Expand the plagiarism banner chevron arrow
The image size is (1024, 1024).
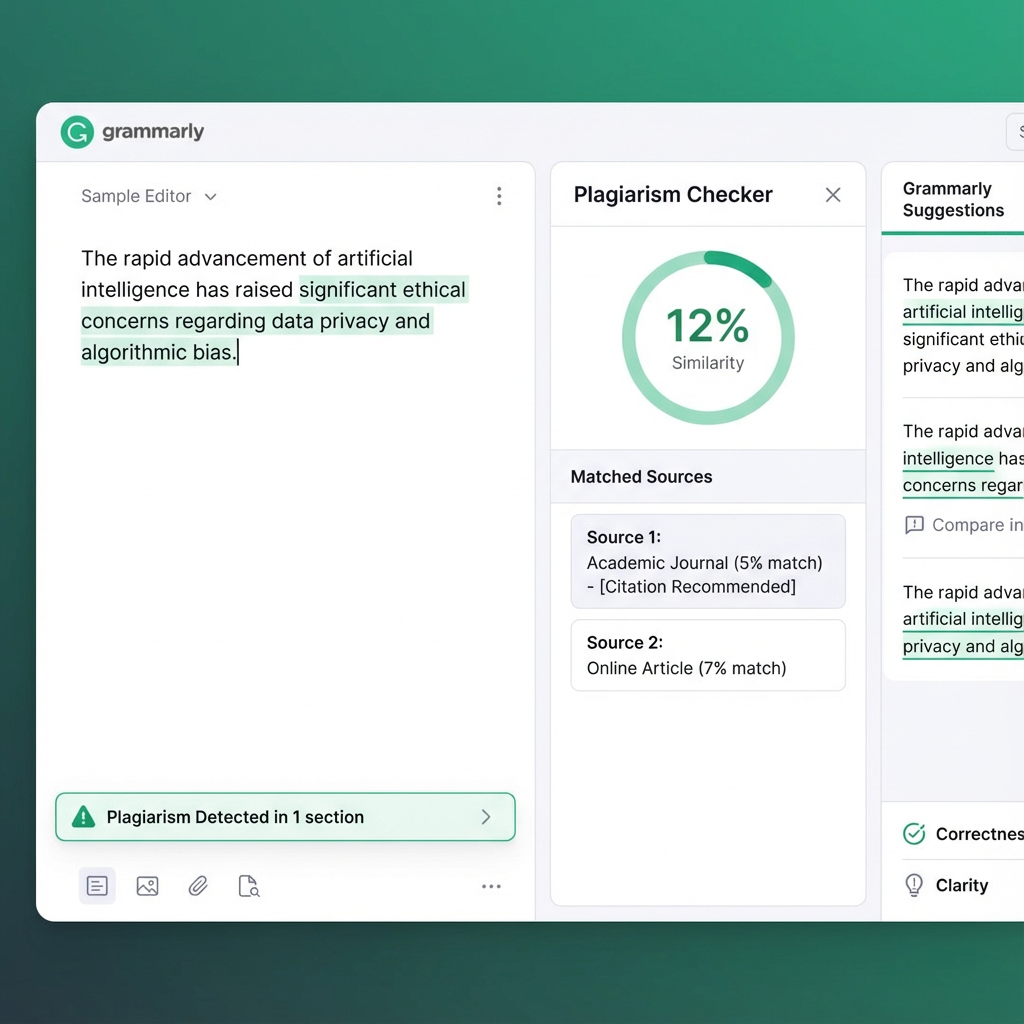click(x=486, y=816)
